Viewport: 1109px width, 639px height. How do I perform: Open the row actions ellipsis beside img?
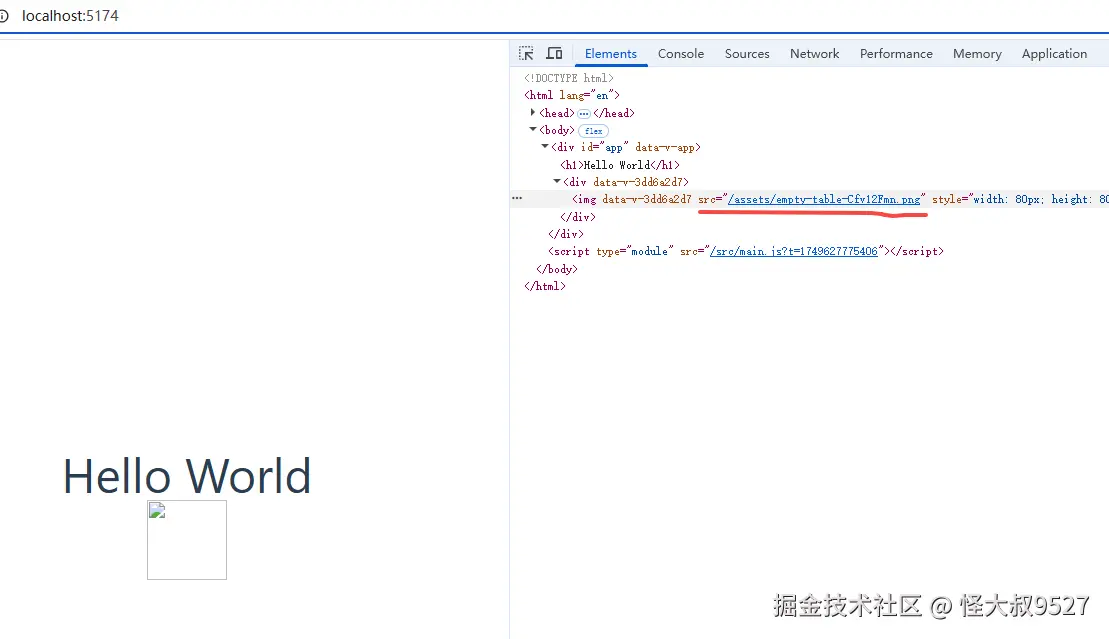(x=517, y=199)
